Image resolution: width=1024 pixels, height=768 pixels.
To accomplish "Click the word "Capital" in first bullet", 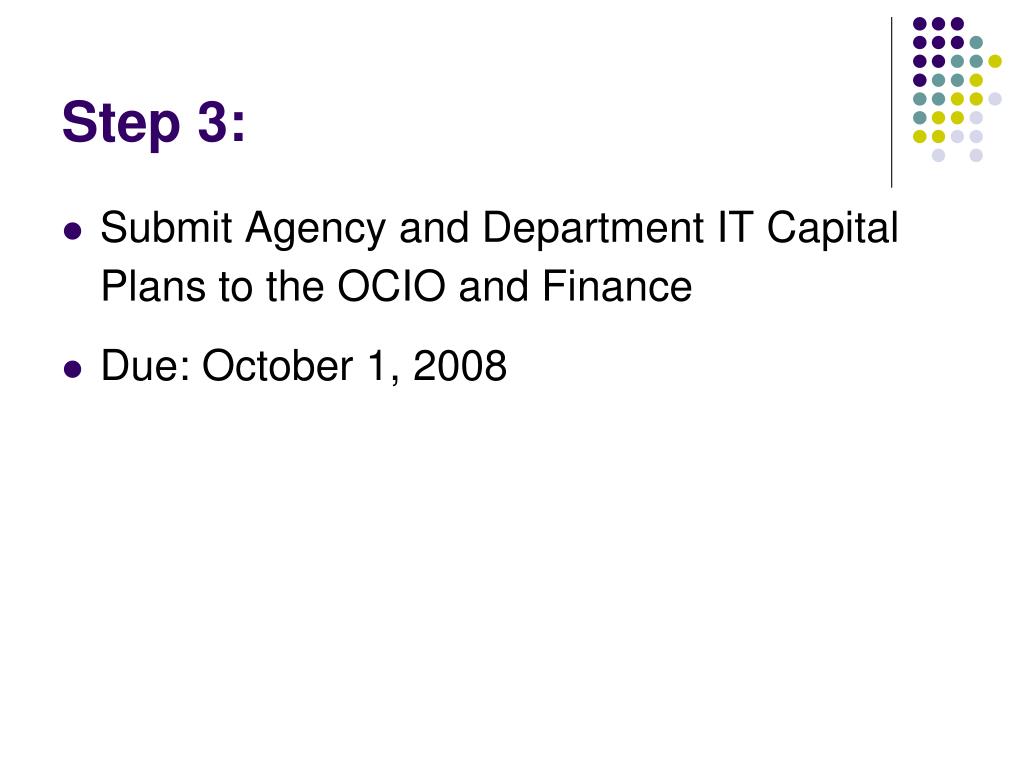I will [833, 230].
